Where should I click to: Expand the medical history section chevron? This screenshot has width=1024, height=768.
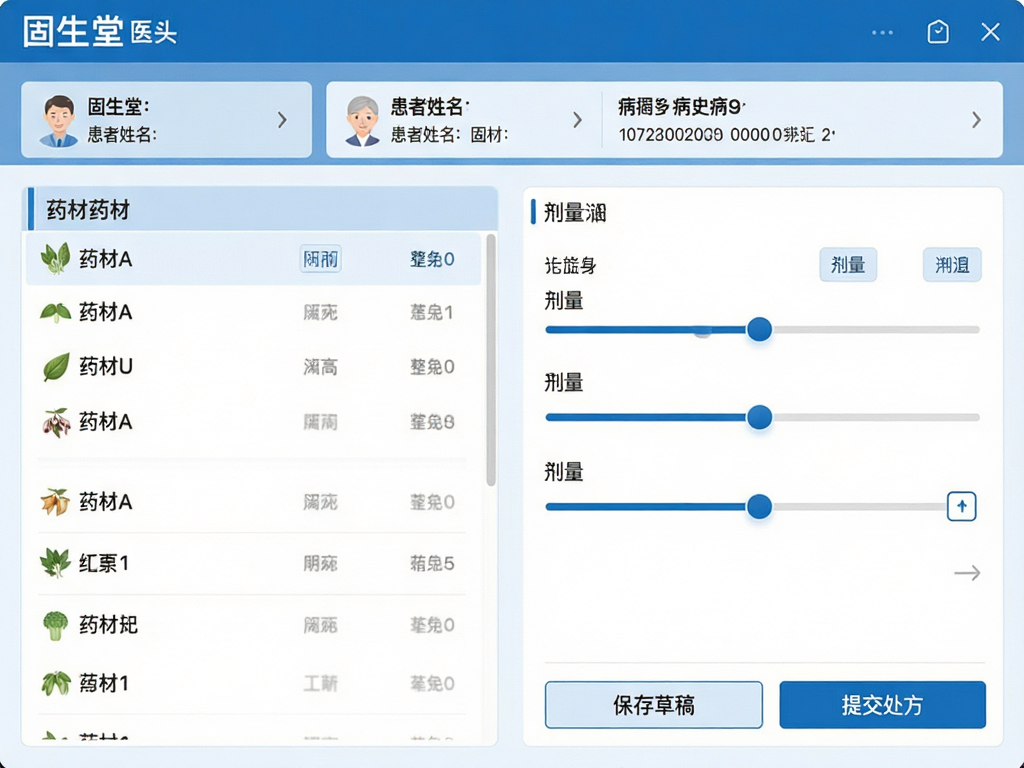[976, 120]
